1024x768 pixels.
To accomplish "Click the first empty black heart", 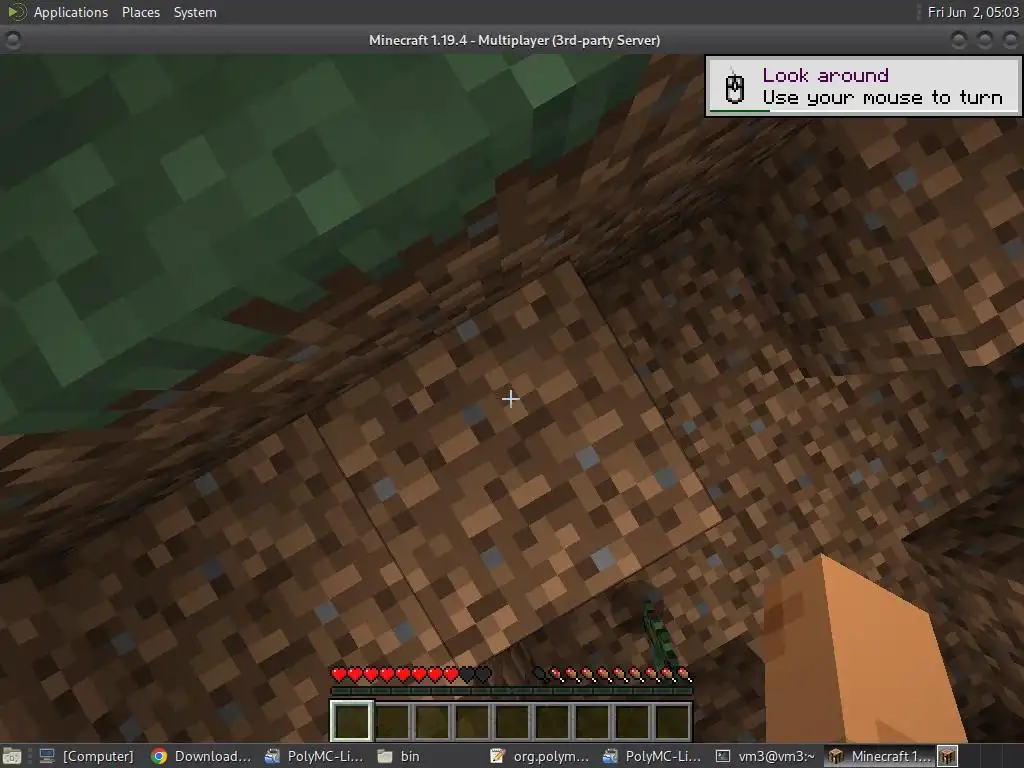I will coord(467,674).
